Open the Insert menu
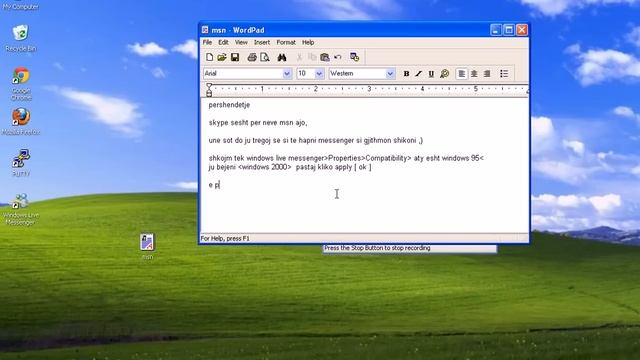Viewport: 640px width, 360px height. (x=262, y=42)
